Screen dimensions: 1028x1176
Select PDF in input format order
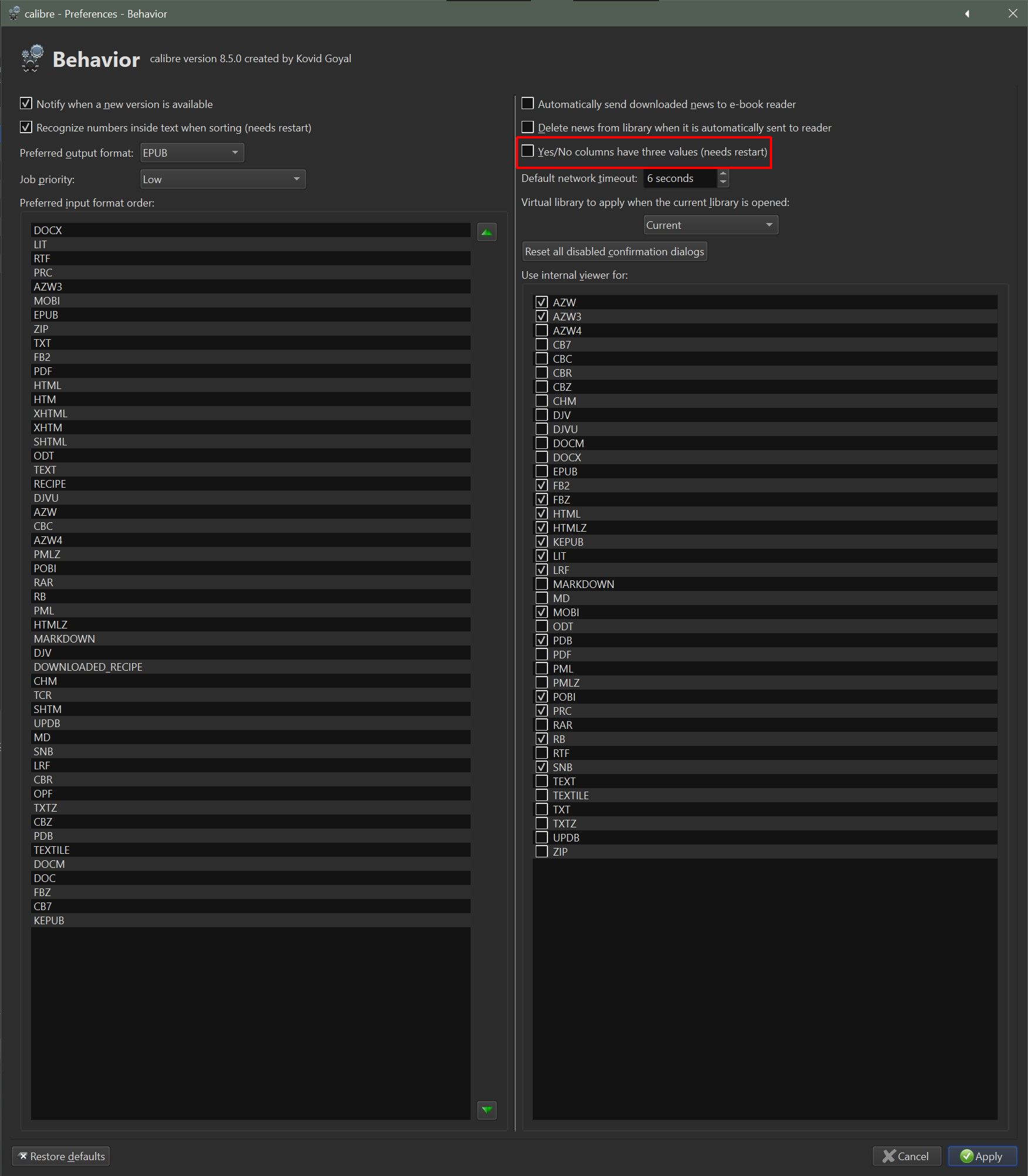(x=251, y=371)
